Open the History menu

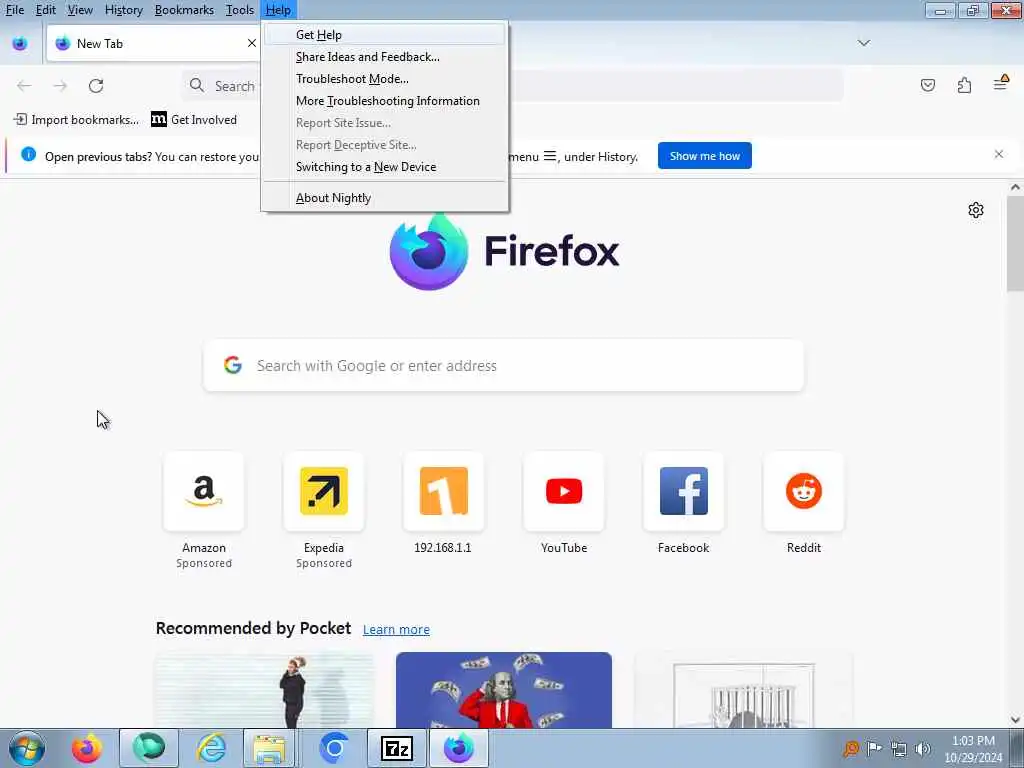pyautogui.click(x=124, y=10)
